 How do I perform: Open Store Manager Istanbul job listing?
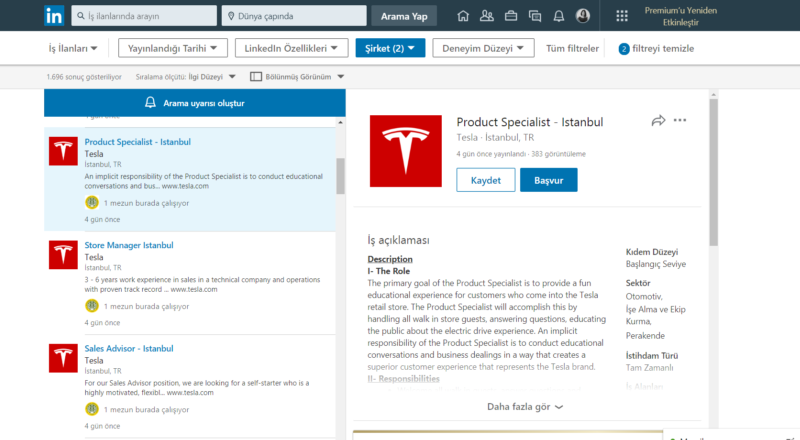(129, 245)
